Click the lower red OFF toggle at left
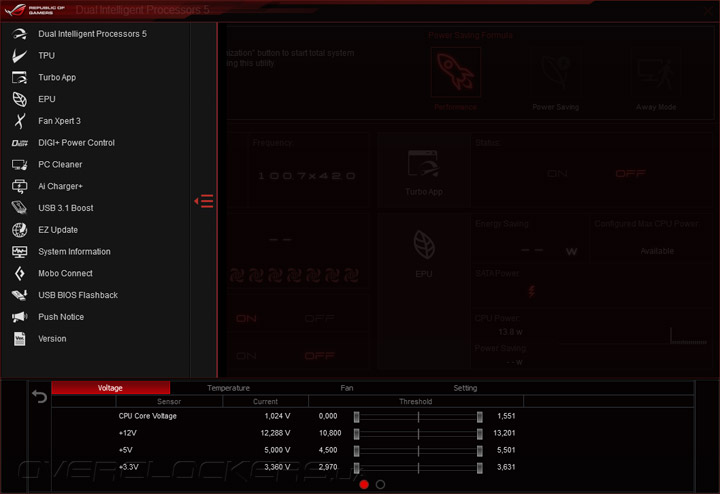 [x=320, y=356]
